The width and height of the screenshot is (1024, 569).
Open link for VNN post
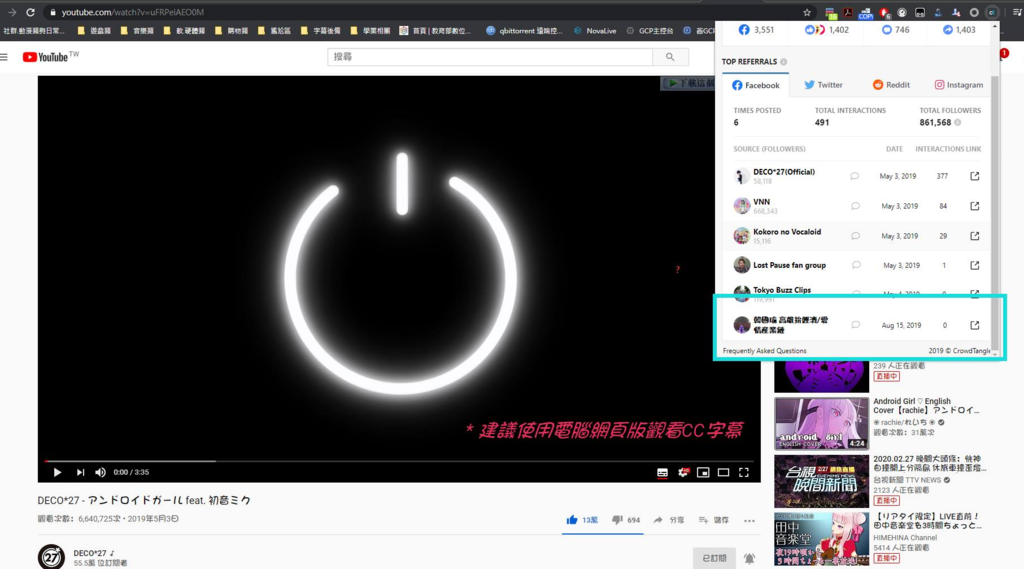974,206
